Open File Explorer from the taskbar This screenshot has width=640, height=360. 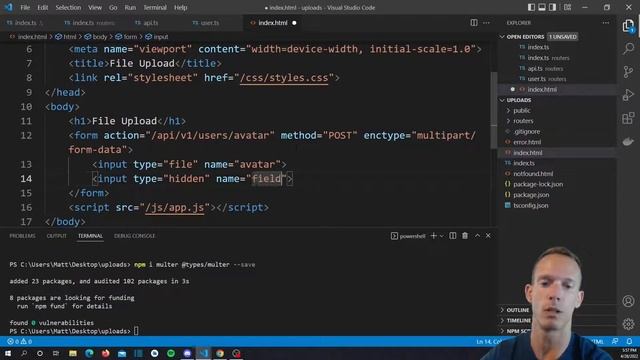click(x=73, y=353)
